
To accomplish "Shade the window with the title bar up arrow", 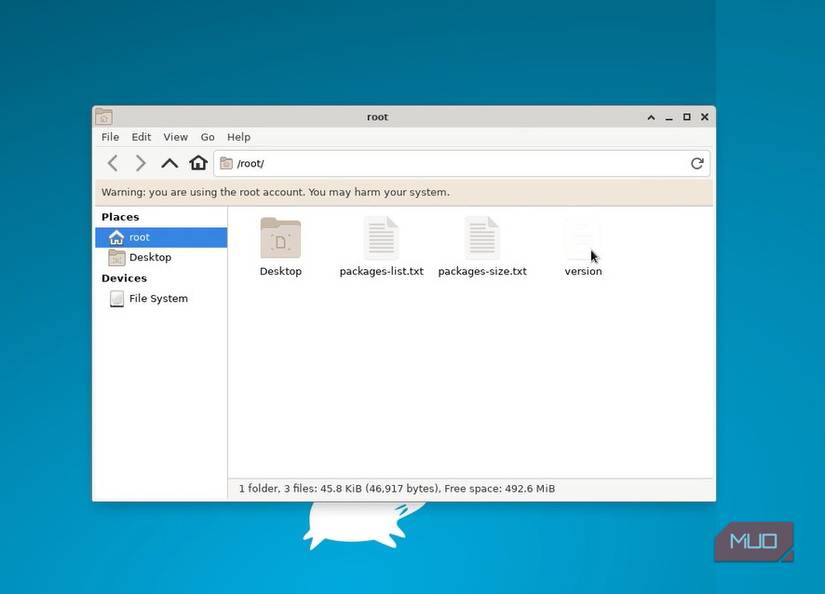I will click(x=651, y=117).
